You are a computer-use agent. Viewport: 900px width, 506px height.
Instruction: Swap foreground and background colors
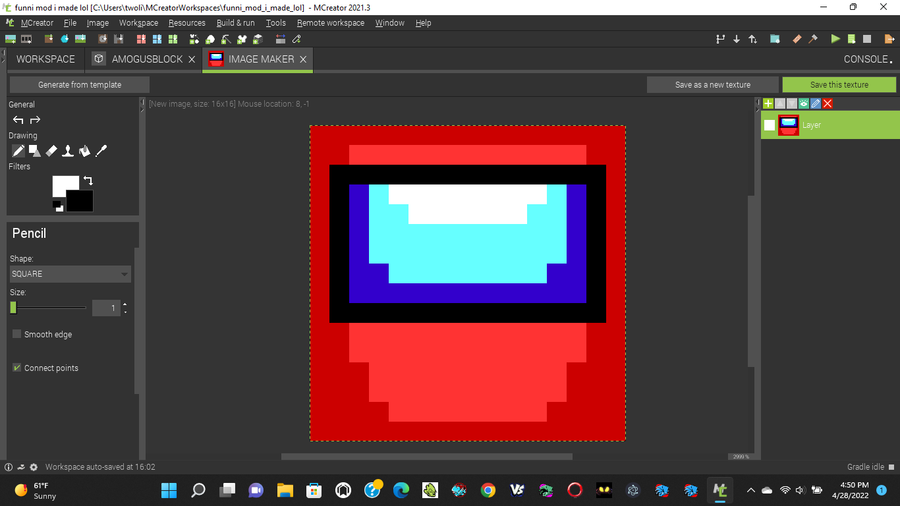pos(88,181)
